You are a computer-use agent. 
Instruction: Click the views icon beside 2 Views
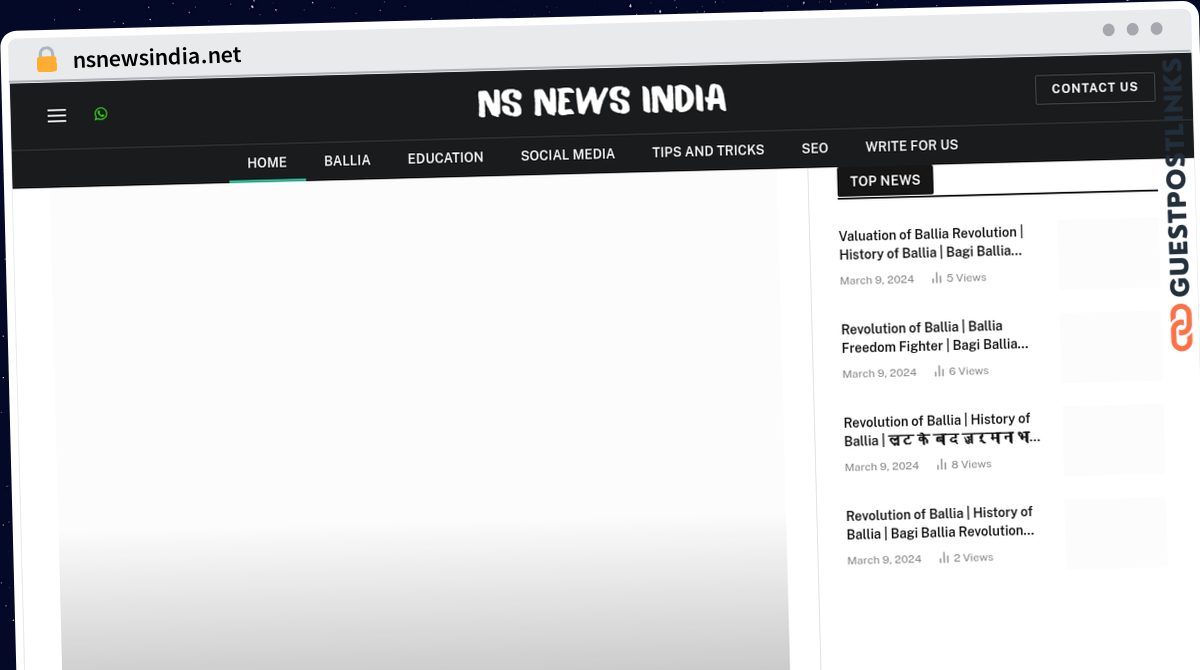point(944,558)
